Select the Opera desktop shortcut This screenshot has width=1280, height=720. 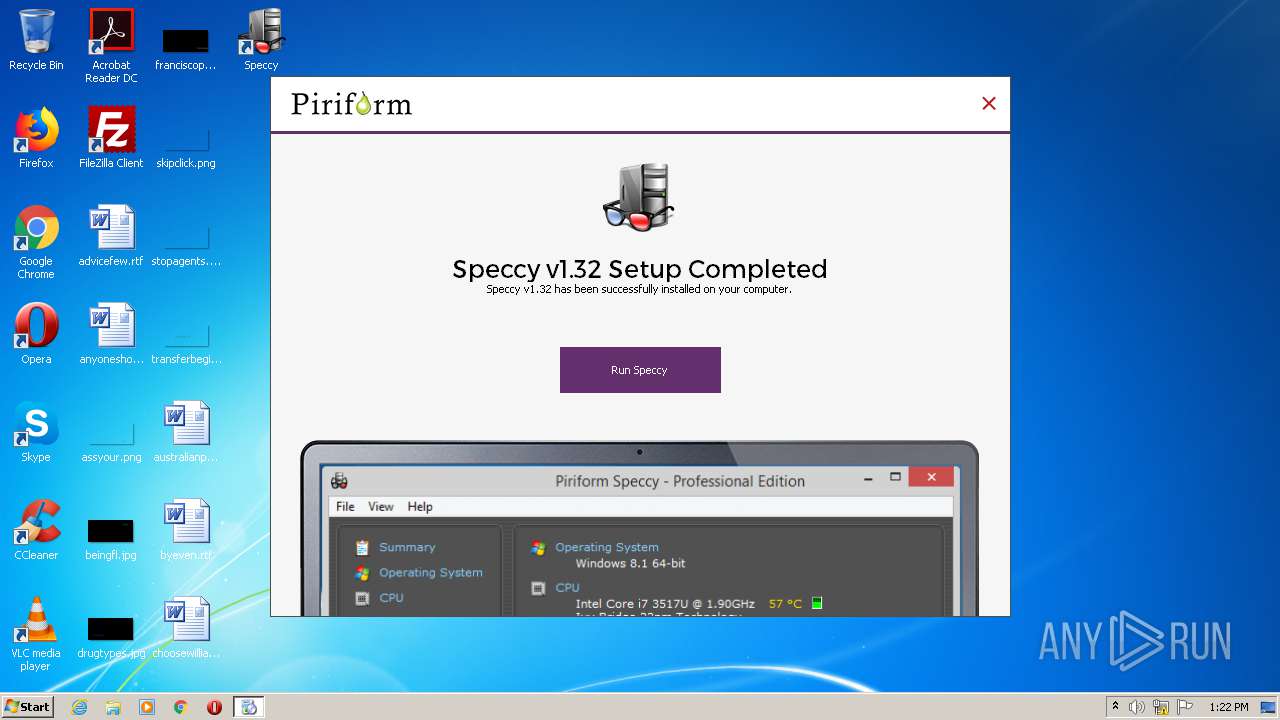[x=36, y=334]
